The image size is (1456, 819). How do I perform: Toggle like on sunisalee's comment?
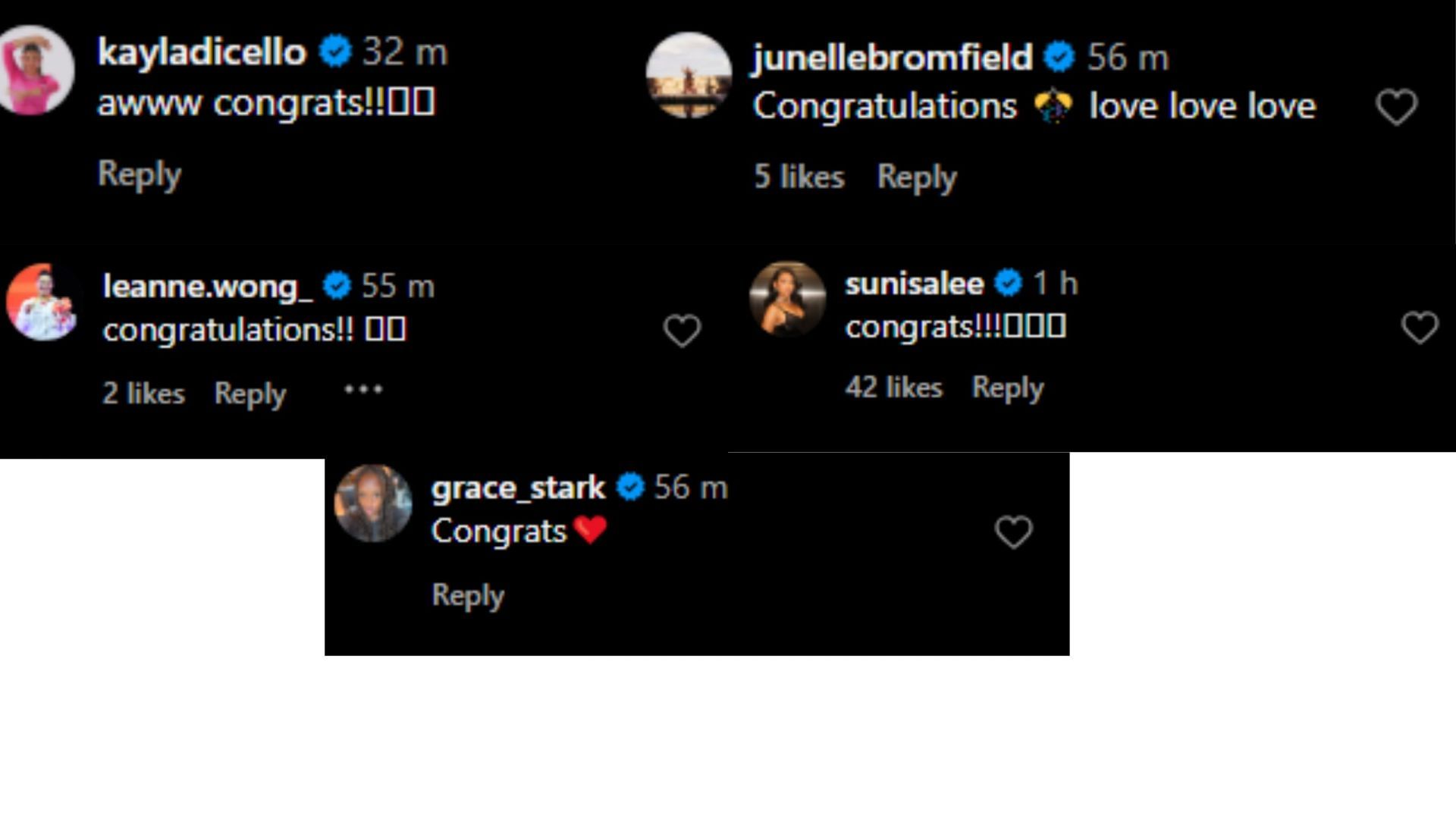tap(1420, 327)
